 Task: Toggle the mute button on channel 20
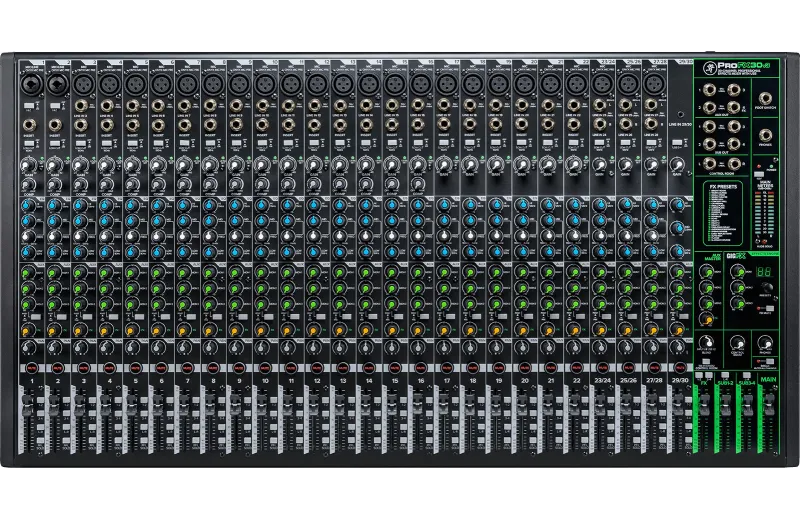(525, 368)
